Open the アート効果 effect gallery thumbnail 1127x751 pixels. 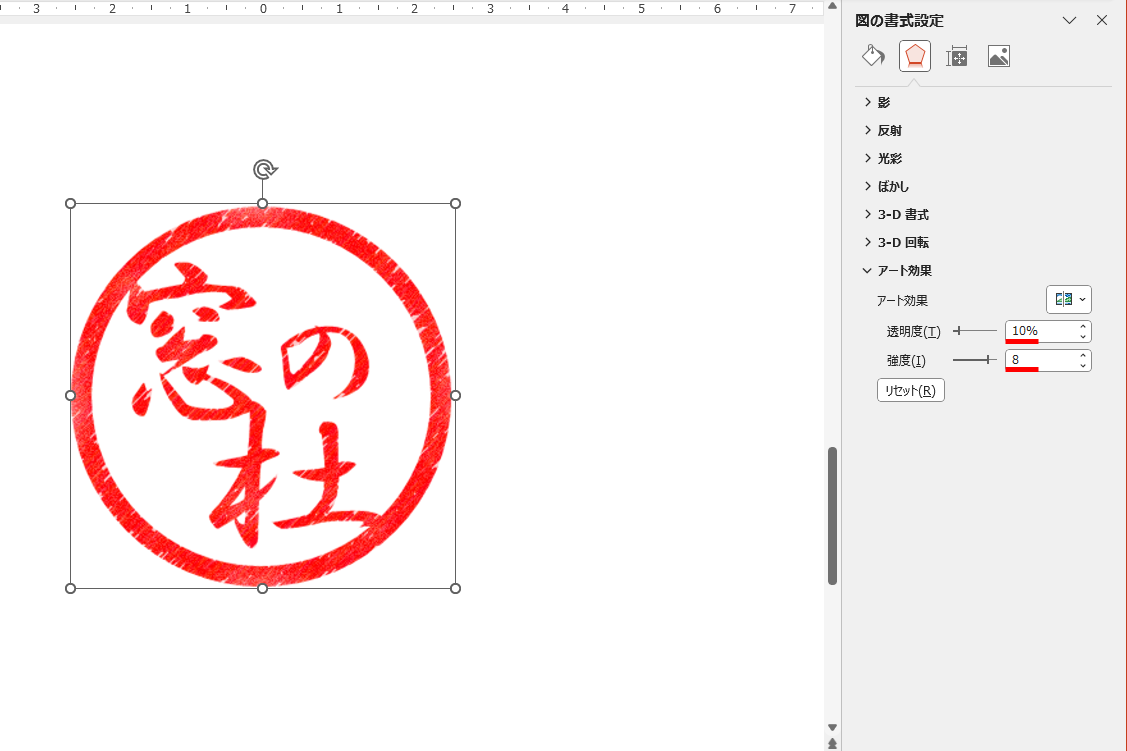[x=1063, y=299]
